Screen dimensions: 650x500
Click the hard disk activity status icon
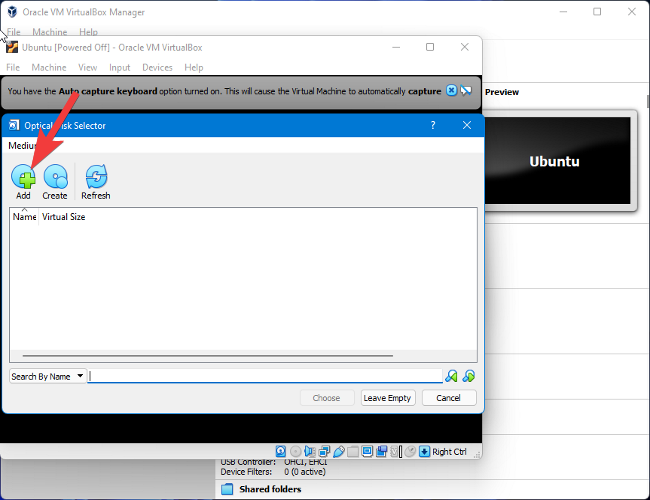281,451
